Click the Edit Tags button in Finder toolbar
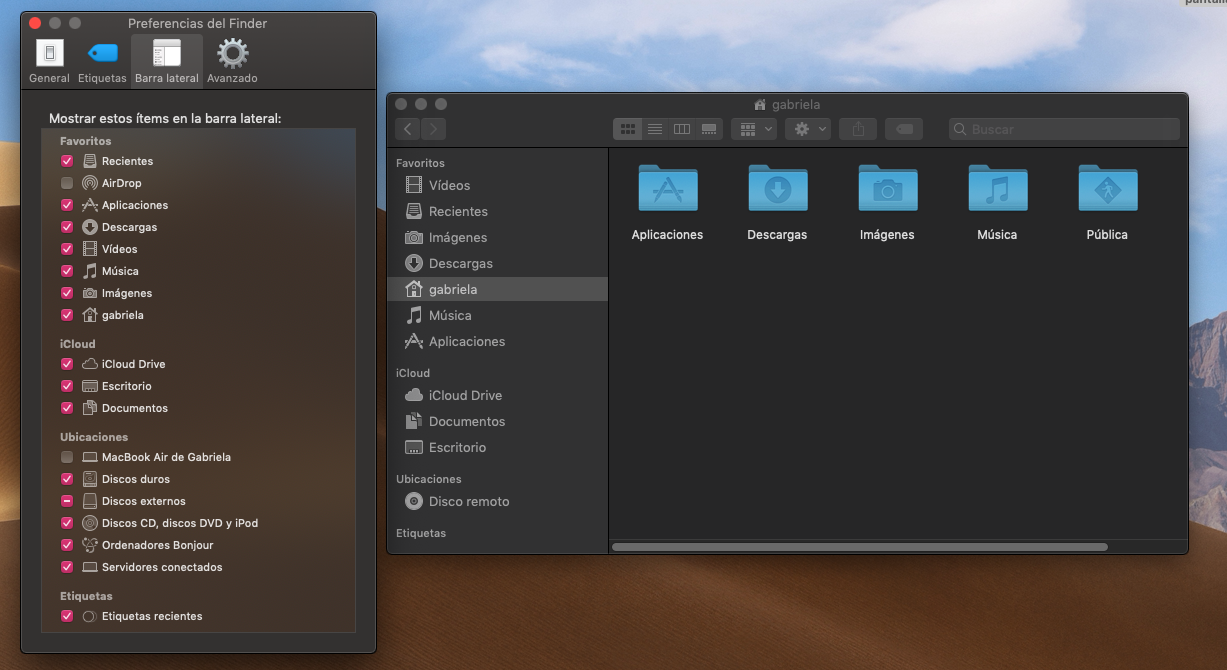1227x670 pixels. tap(903, 129)
